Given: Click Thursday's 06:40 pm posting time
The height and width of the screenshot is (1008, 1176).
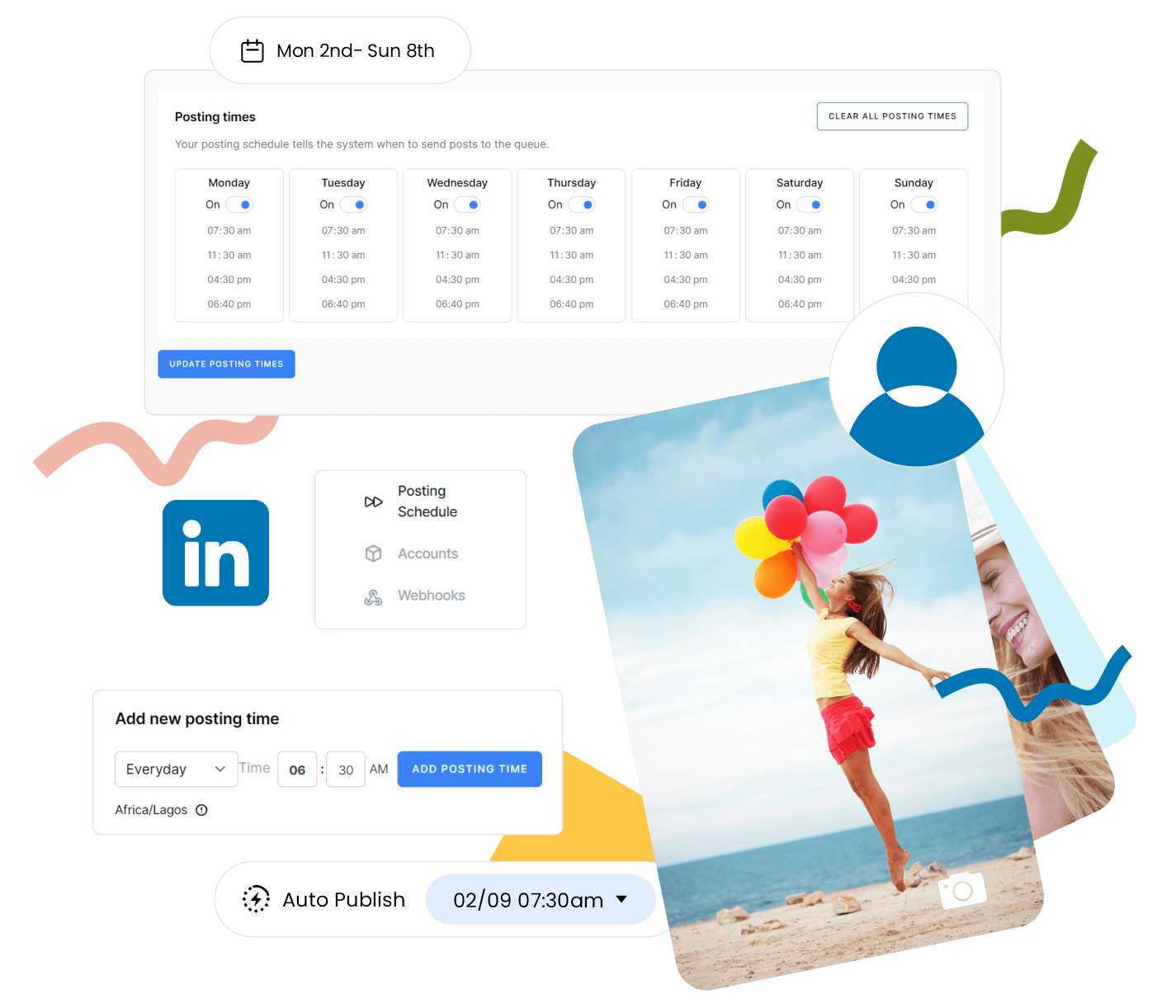Looking at the screenshot, I should click(x=572, y=304).
